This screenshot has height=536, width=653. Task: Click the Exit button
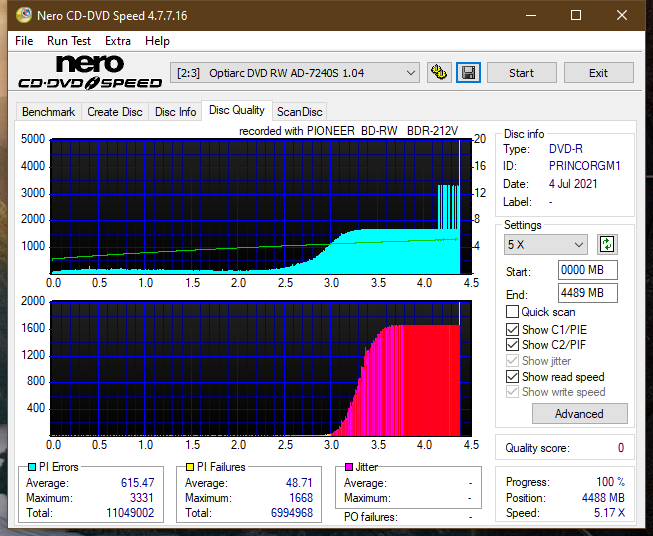click(x=598, y=73)
